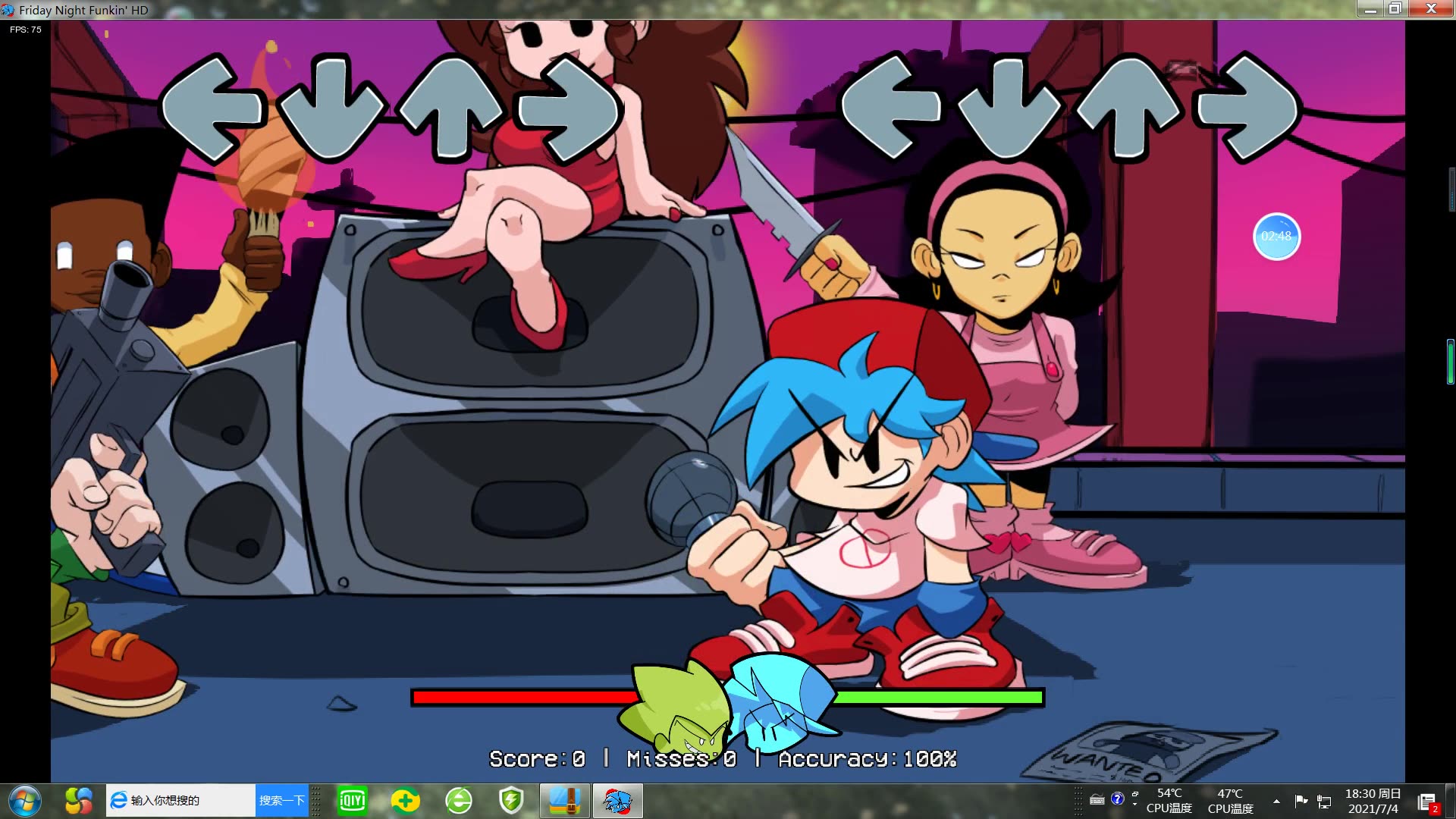
Task: Open the green shield security app
Action: (x=511, y=801)
